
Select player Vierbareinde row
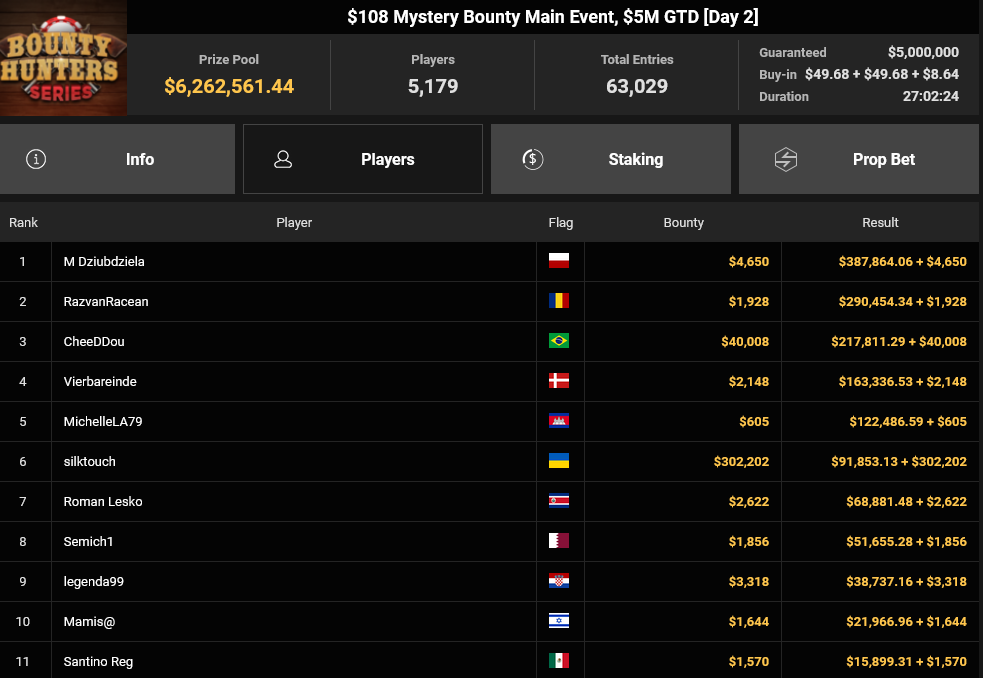pos(100,381)
